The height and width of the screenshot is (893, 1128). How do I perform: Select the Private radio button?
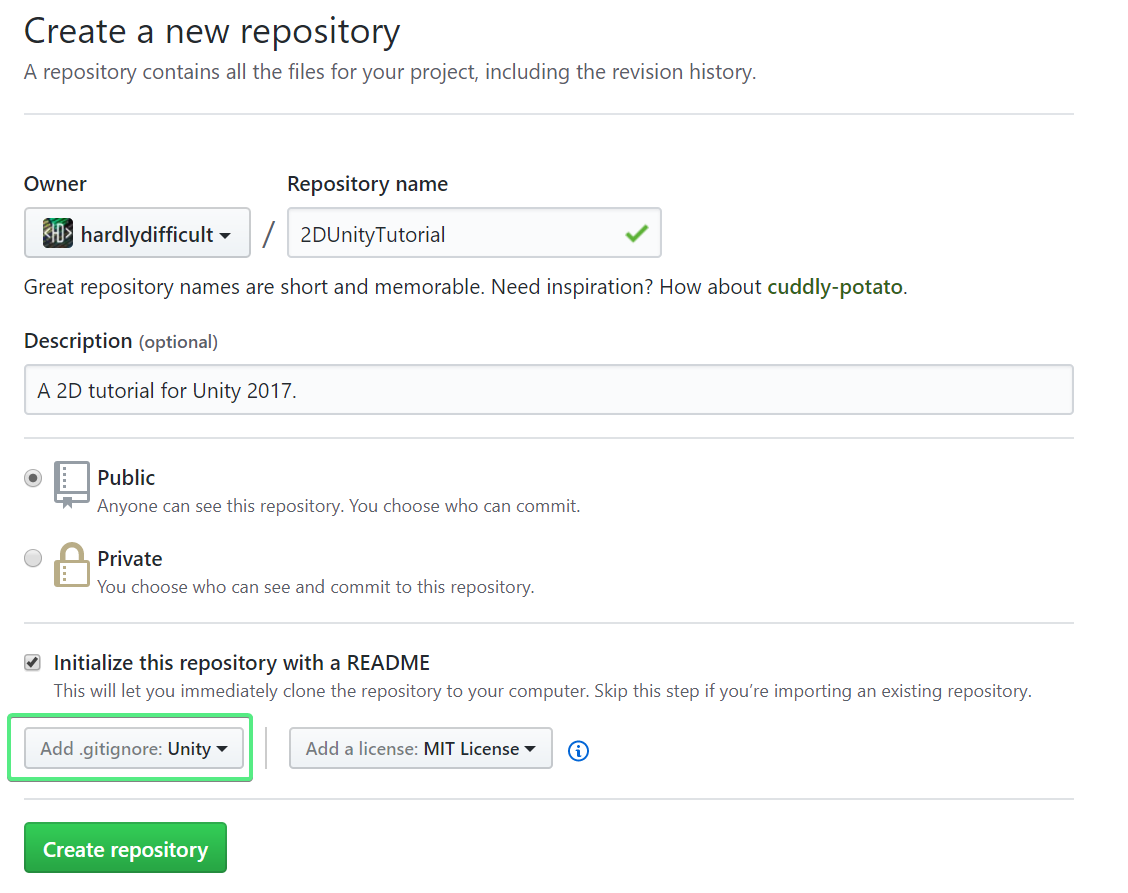tap(33, 558)
